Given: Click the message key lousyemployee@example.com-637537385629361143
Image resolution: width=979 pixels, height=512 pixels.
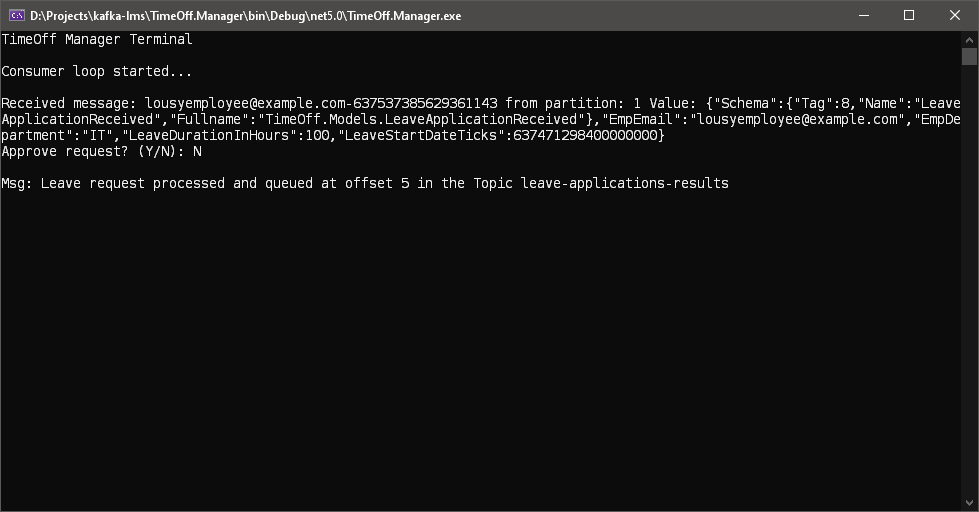Looking at the screenshot, I should click(x=321, y=104).
